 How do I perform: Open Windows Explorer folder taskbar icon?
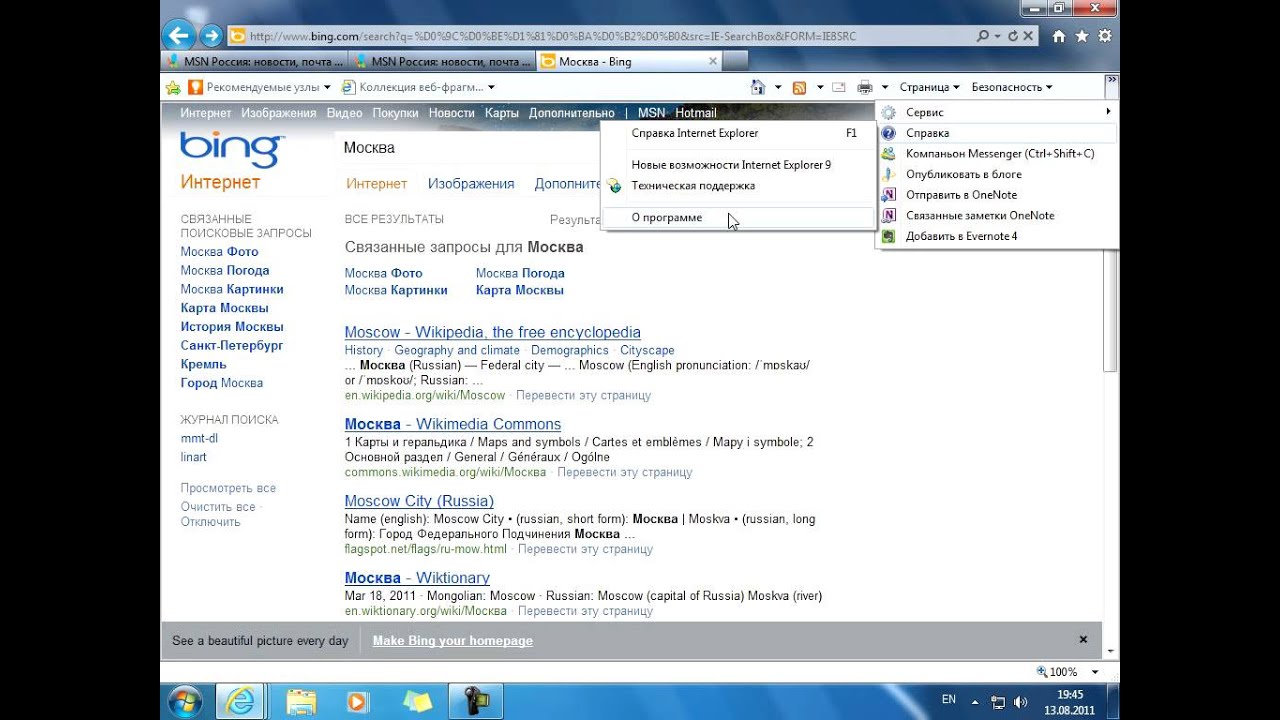[301, 701]
